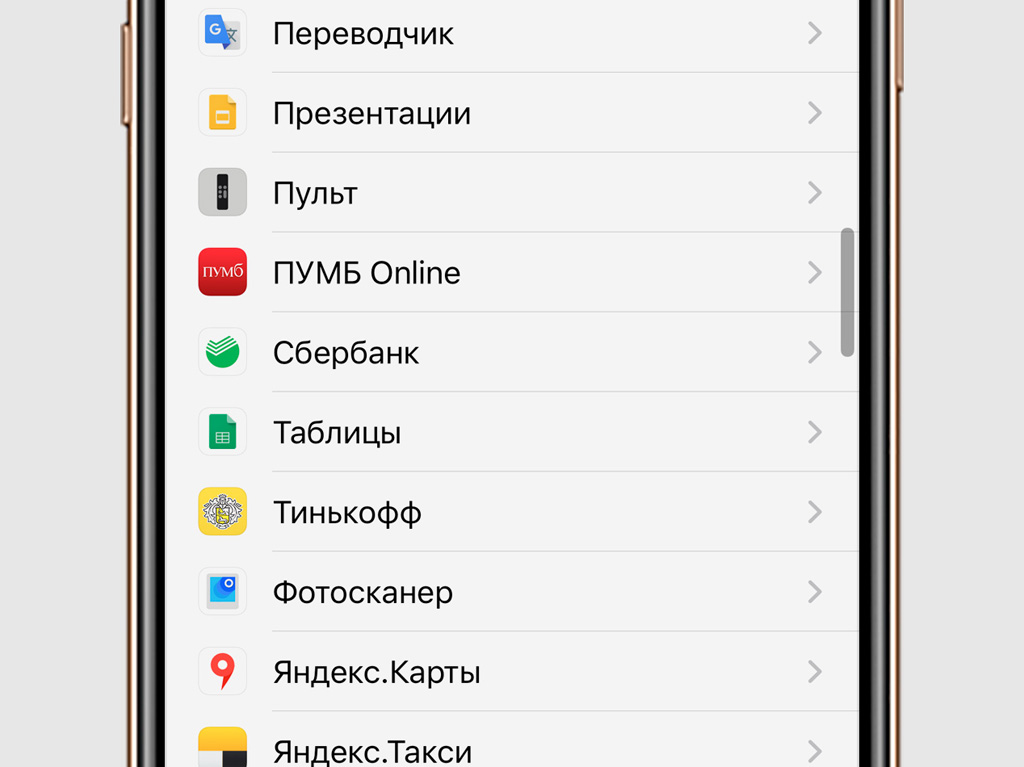The width and height of the screenshot is (1024, 767).
Task: Tap the Google Translate app icon
Action: tap(223, 33)
